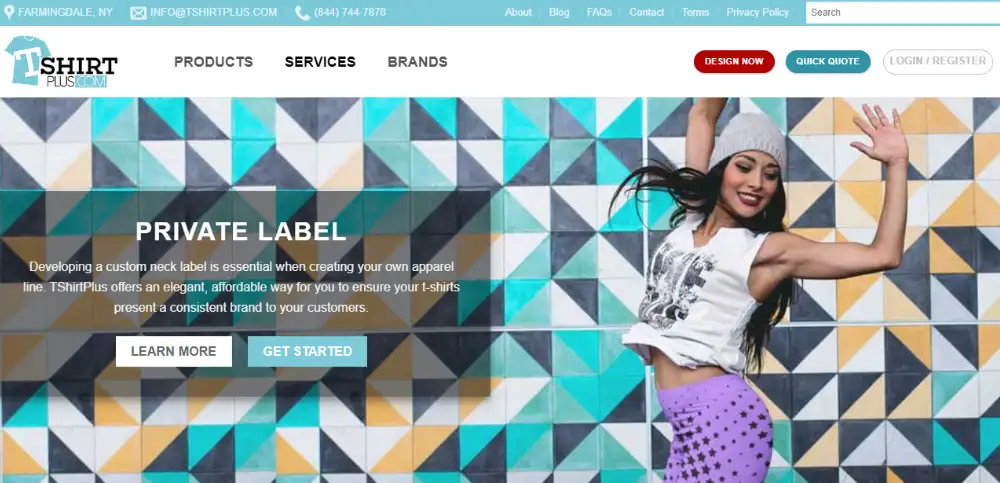Viewport: 1000px width, 483px height.
Task: Focus the Search input field
Action: coord(902,12)
